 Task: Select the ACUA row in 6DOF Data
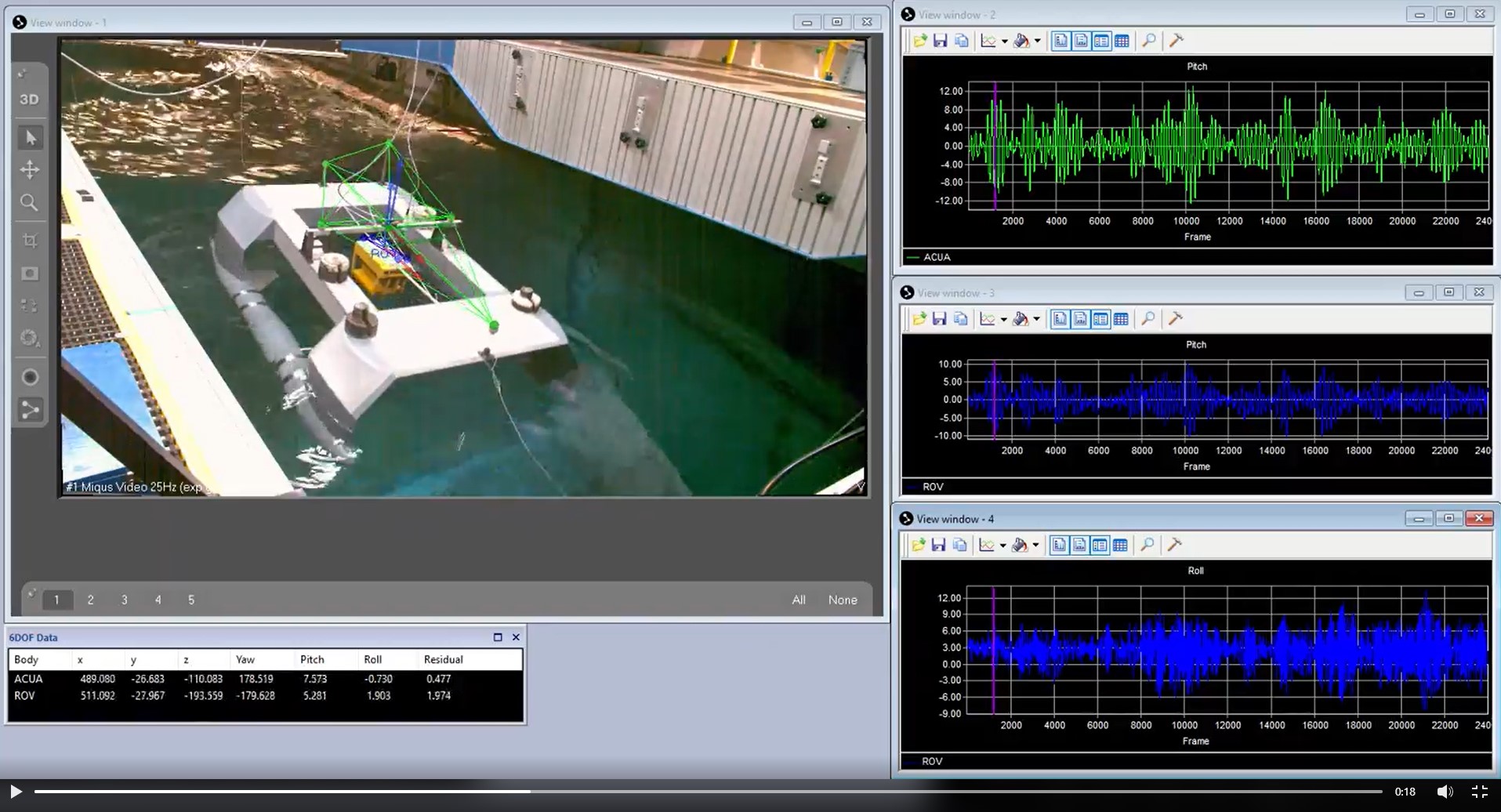tap(265, 679)
